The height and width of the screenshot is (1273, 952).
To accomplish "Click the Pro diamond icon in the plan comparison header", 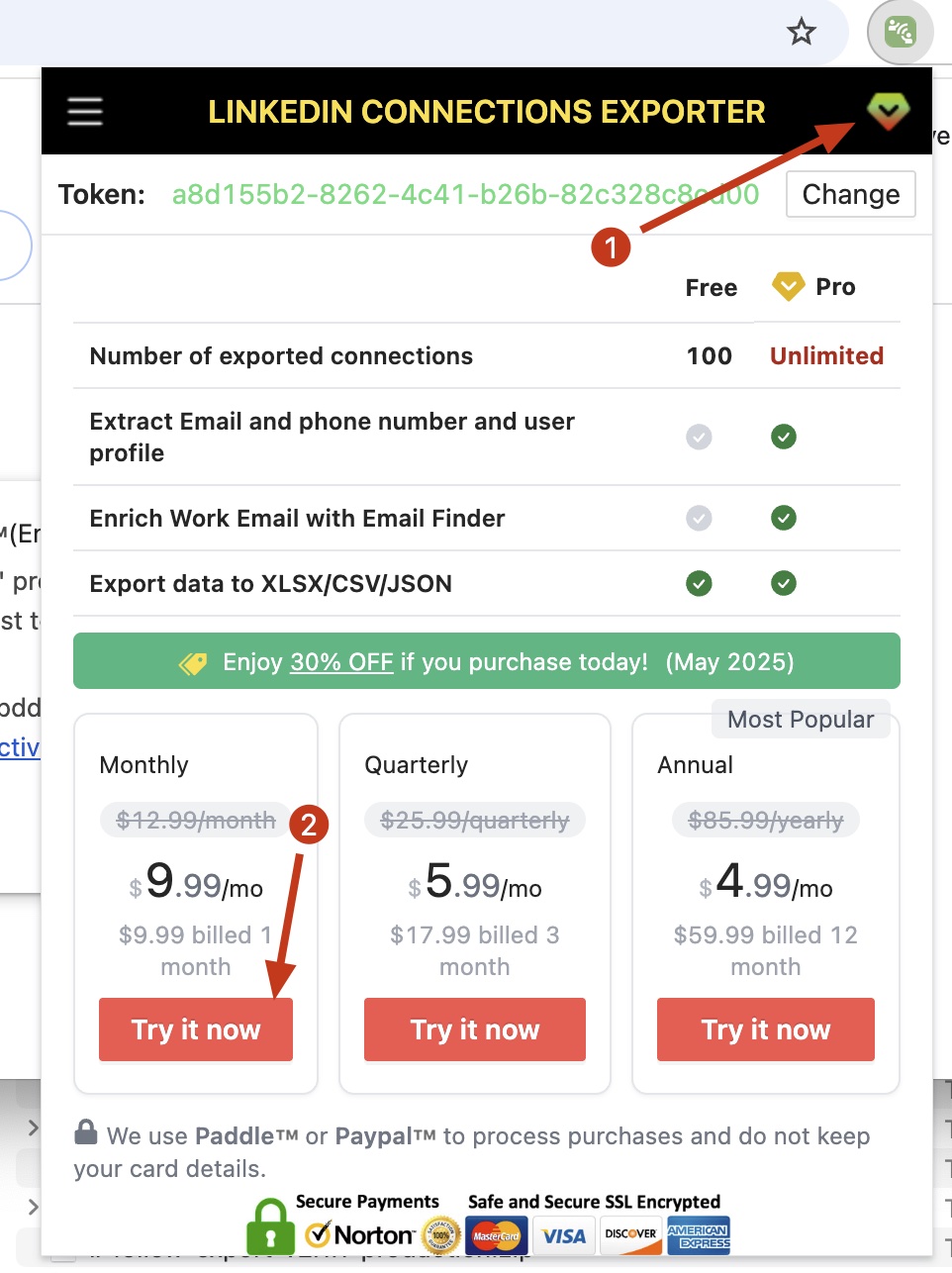I will [x=787, y=286].
